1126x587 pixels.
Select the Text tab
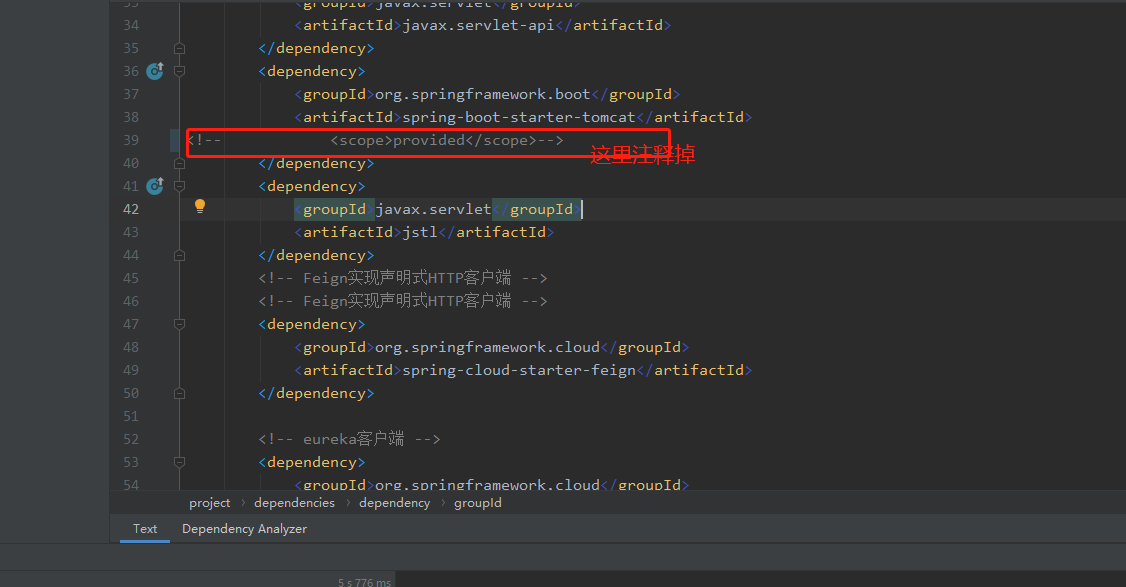[144, 528]
